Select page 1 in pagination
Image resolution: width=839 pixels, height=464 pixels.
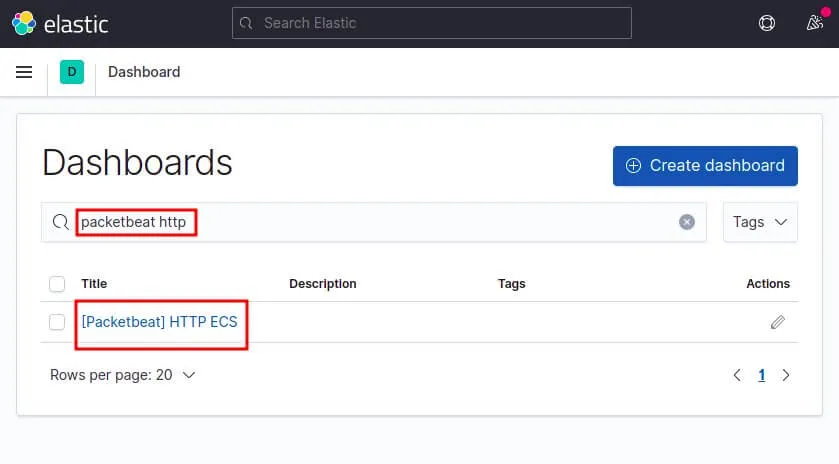tap(761, 375)
